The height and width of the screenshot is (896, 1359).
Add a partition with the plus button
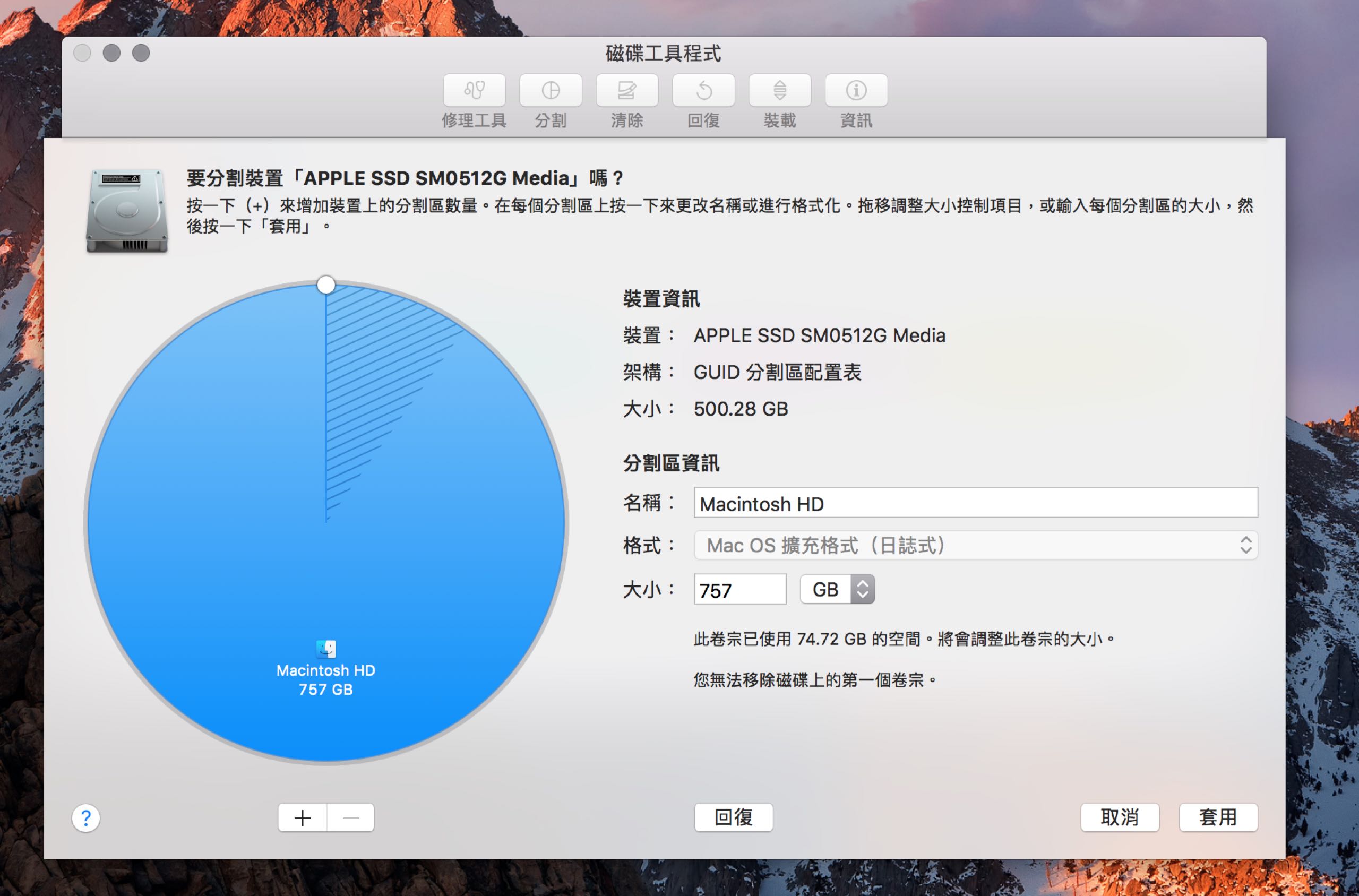point(302,818)
